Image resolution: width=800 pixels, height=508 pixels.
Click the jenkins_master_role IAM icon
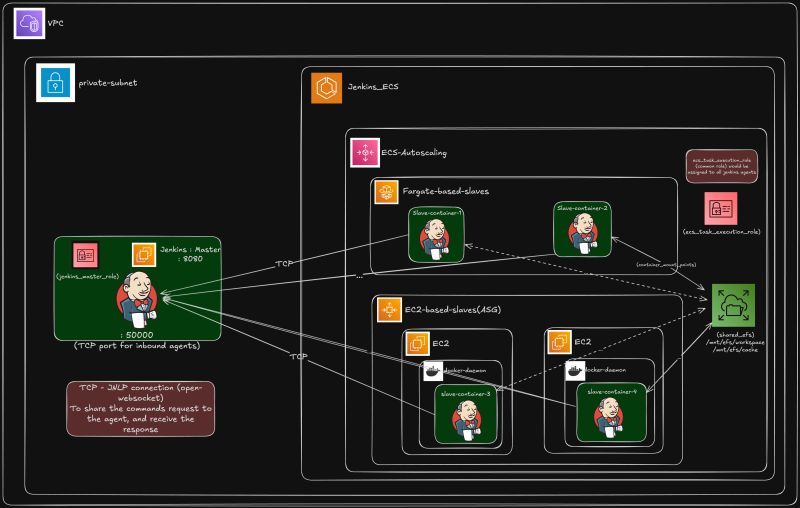tap(85, 255)
